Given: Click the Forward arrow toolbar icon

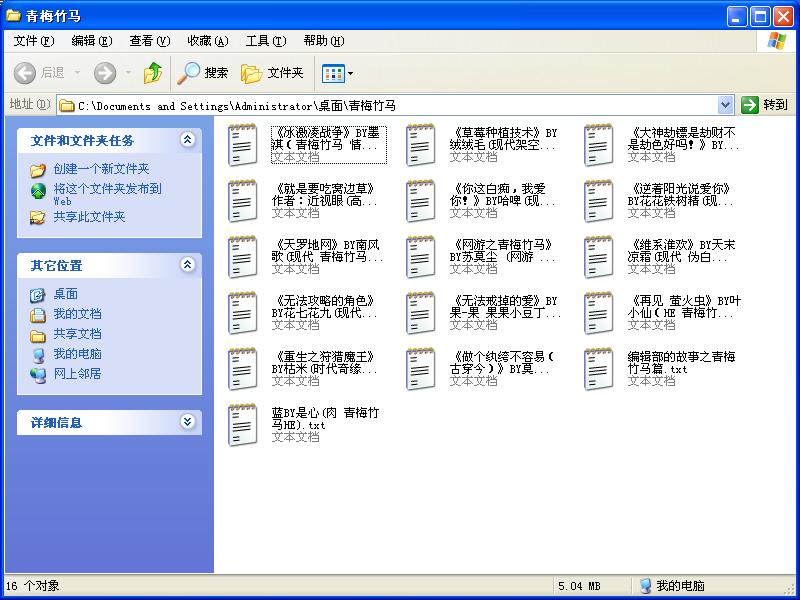Looking at the screenshot, I should pyautogui.click(x=105, y=73).
